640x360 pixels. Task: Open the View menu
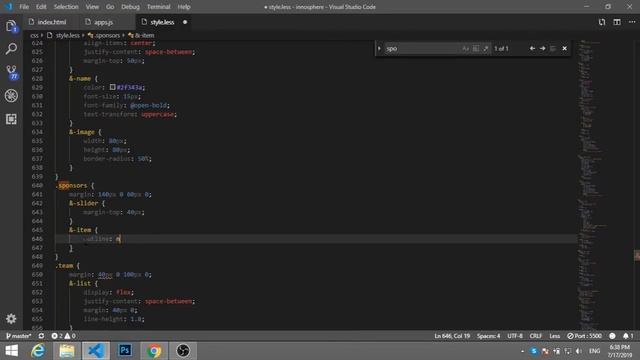[x=92, y=7]
